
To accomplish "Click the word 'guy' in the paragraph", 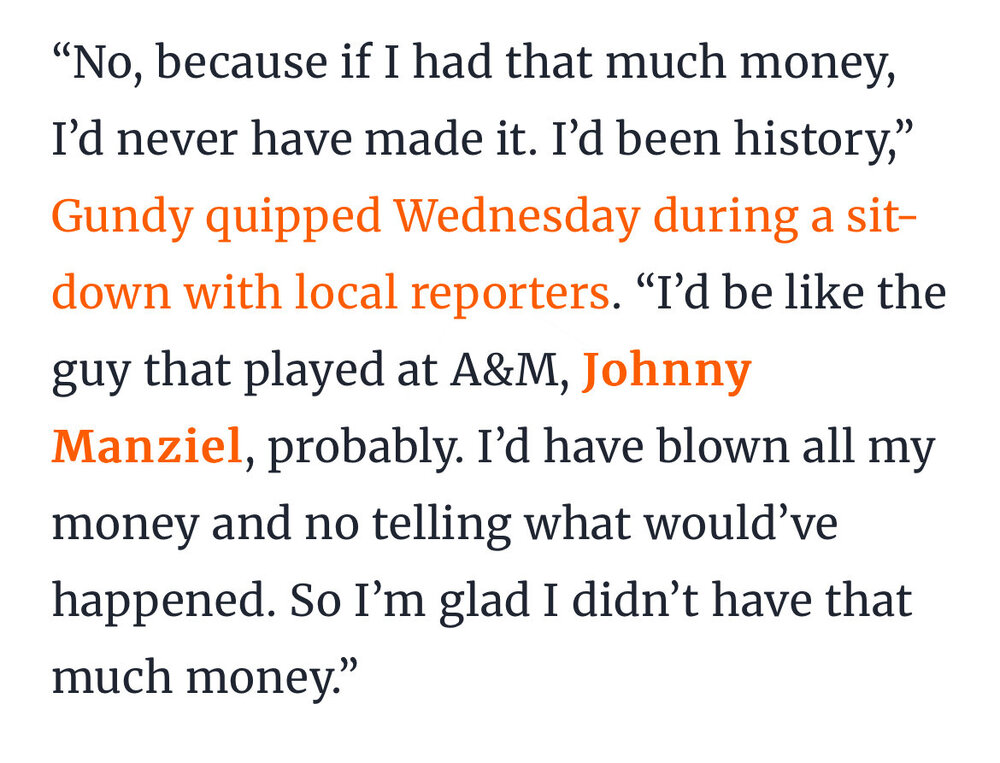I will tap(91, 375).
